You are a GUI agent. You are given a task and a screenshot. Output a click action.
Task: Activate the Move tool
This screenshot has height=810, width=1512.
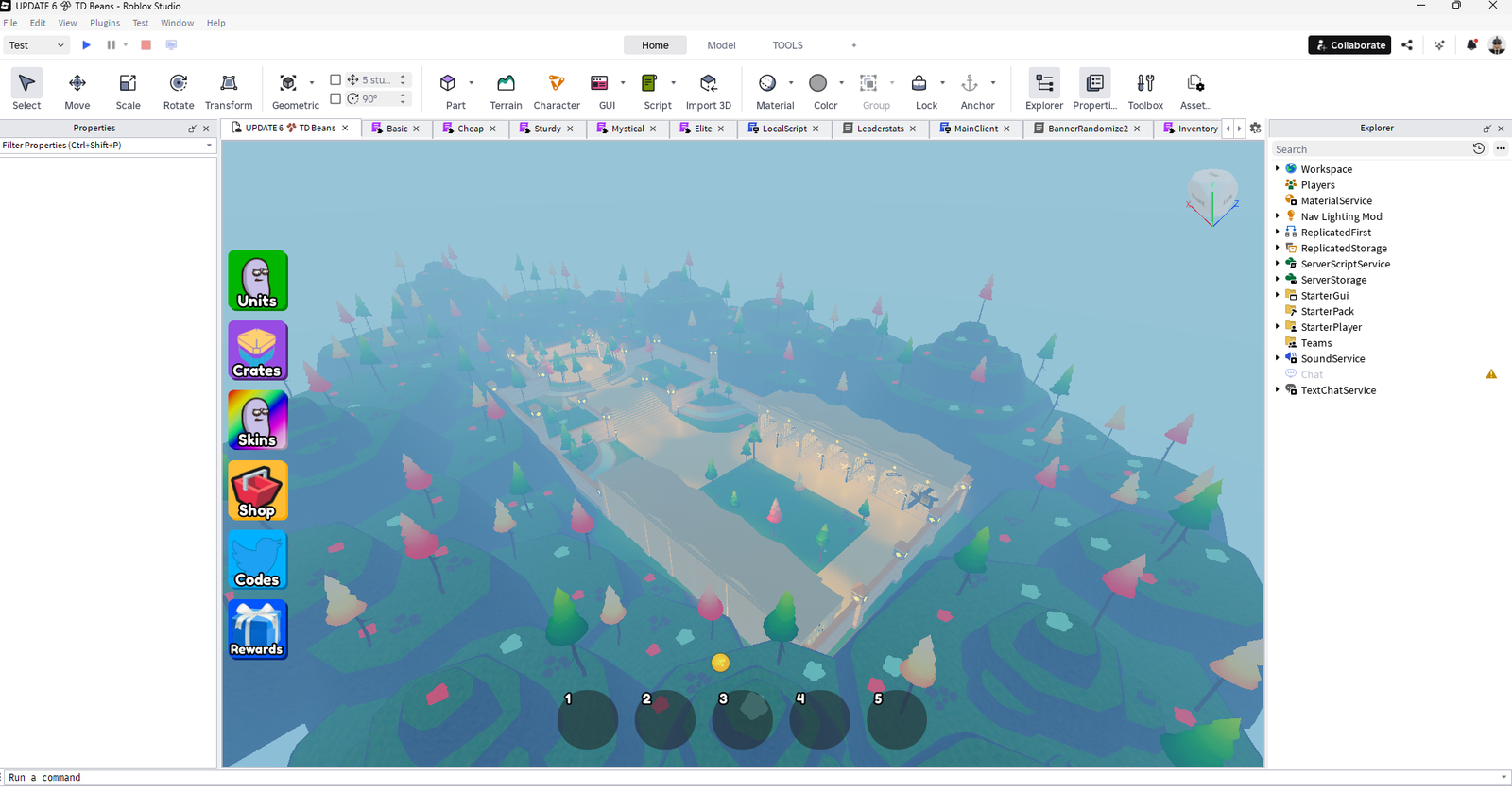[x=77, y=91]
